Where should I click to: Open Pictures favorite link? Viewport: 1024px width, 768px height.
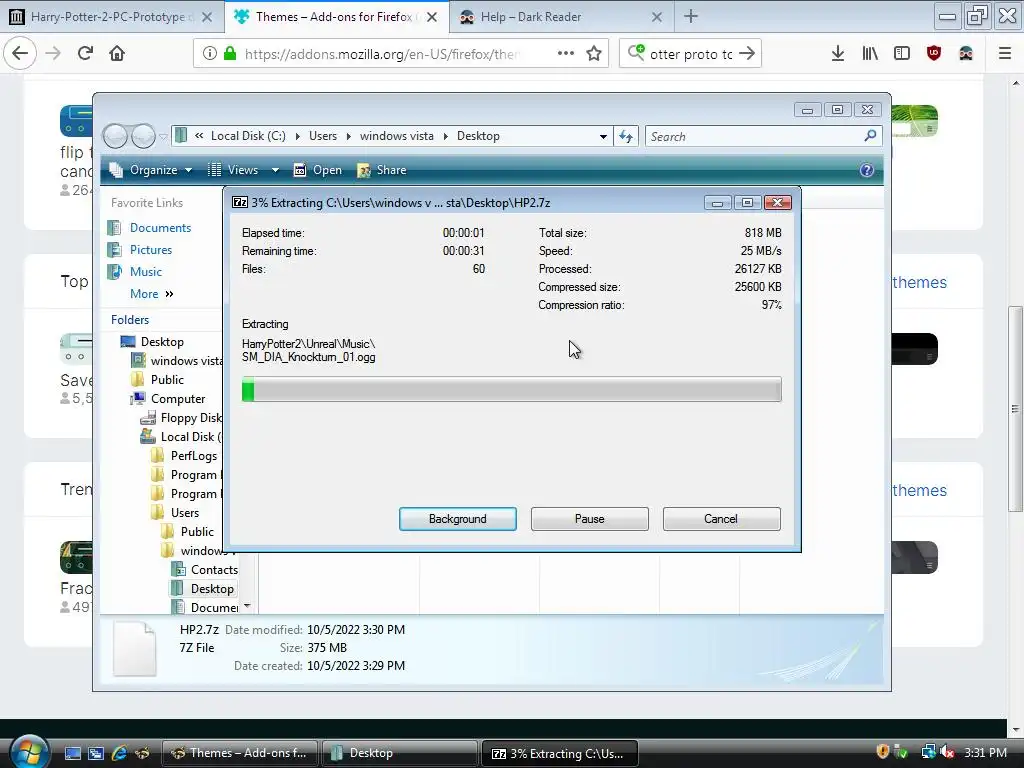tap(151, 249)
